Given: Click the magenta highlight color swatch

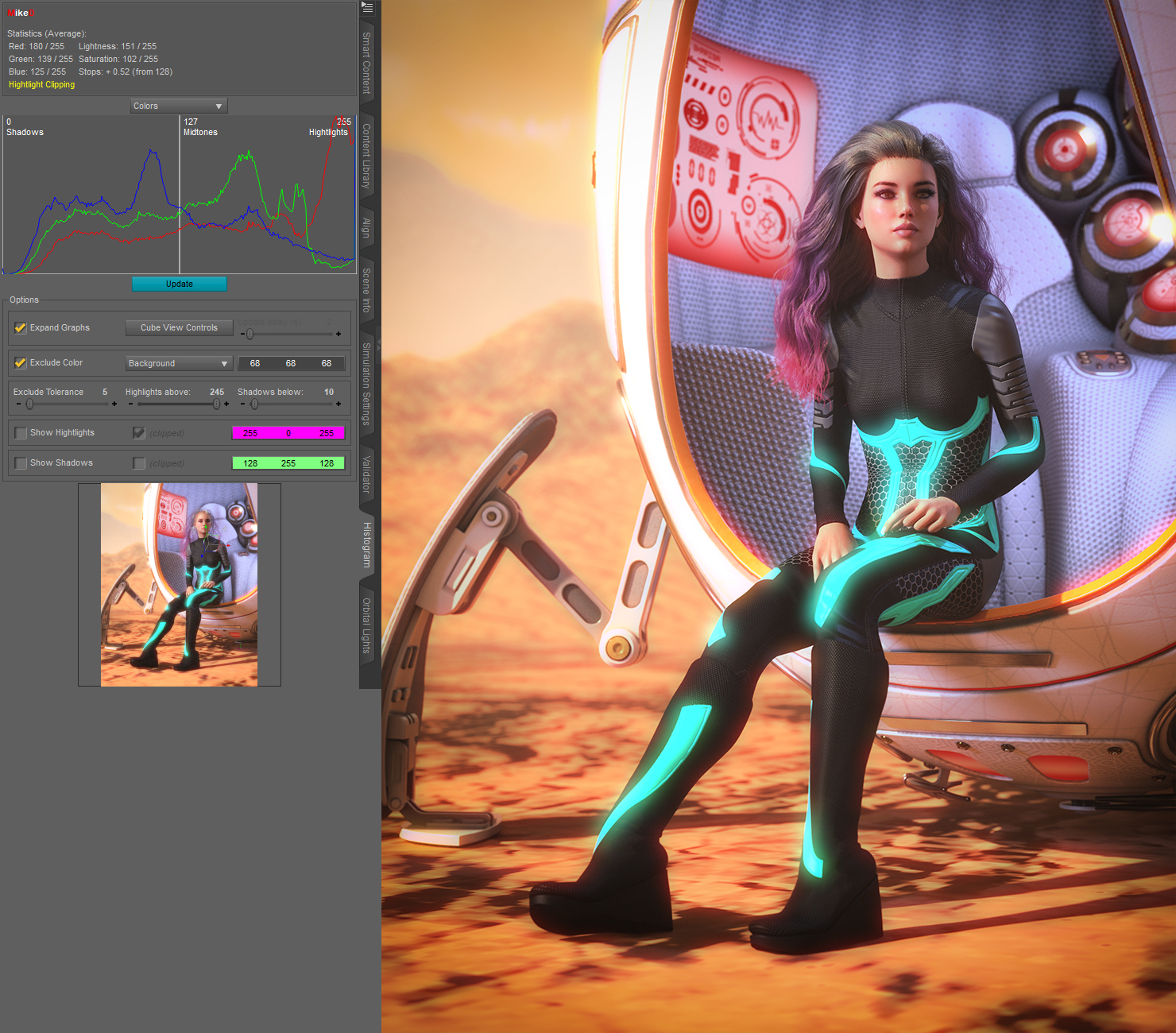Looking at the screenshot, I should tap(288, 433).
